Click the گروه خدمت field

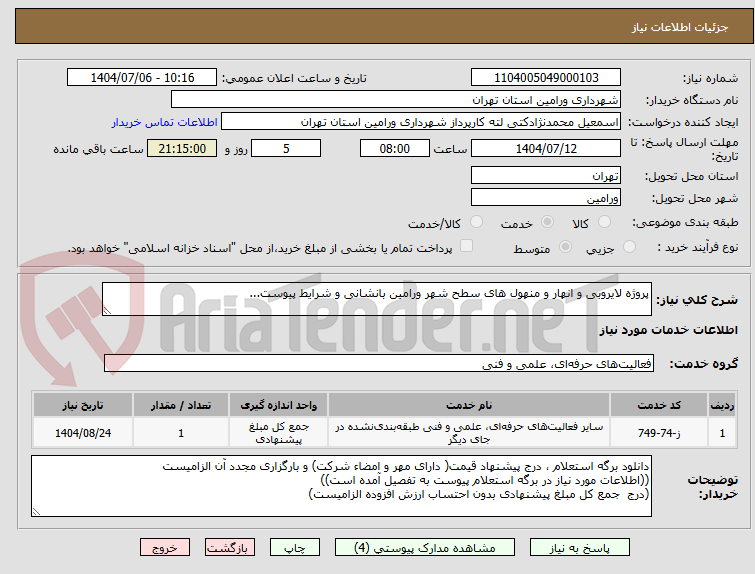tap(378, 364)
